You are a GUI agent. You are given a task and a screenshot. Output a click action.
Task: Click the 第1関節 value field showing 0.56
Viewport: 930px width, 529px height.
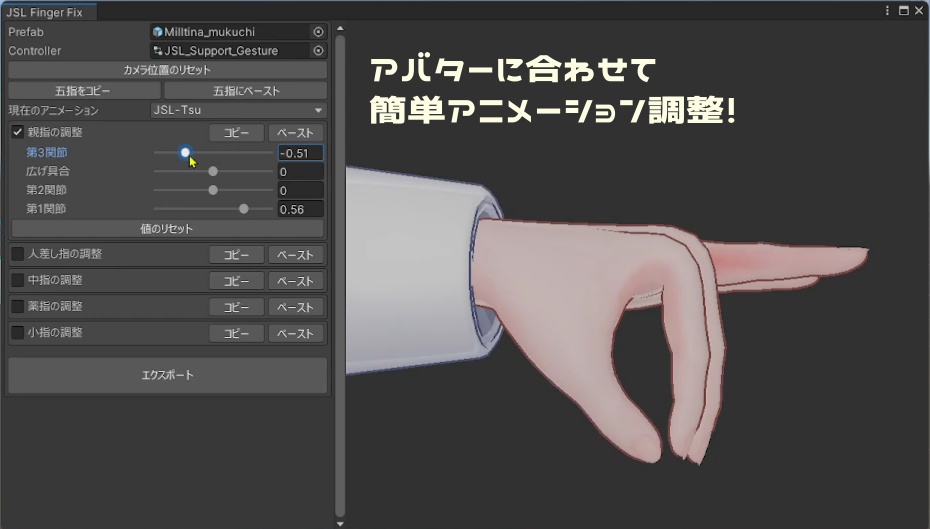coord(301,209)
